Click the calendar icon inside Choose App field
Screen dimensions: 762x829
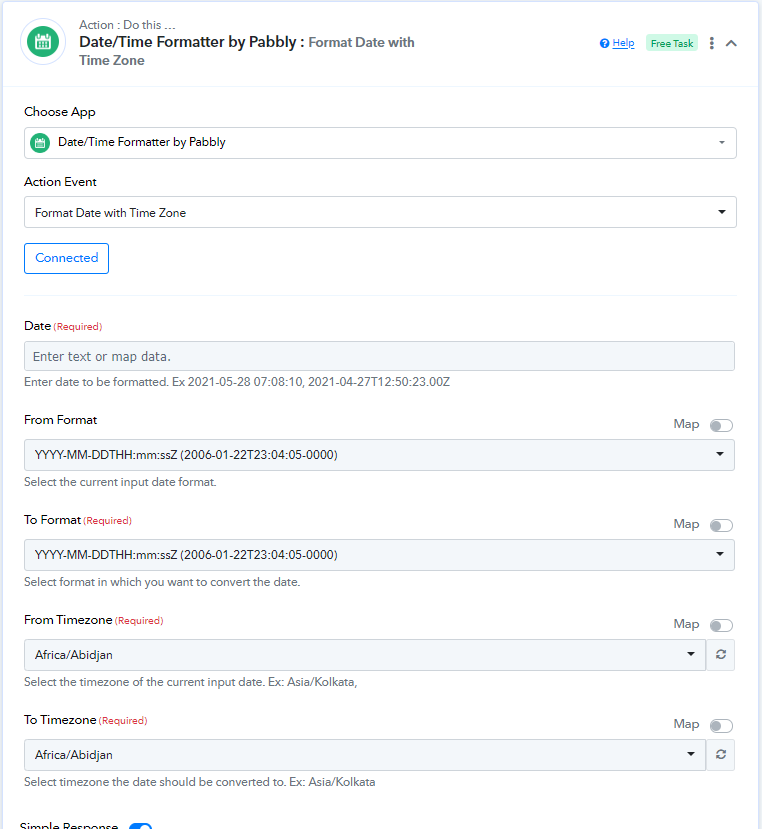[40, 143]
